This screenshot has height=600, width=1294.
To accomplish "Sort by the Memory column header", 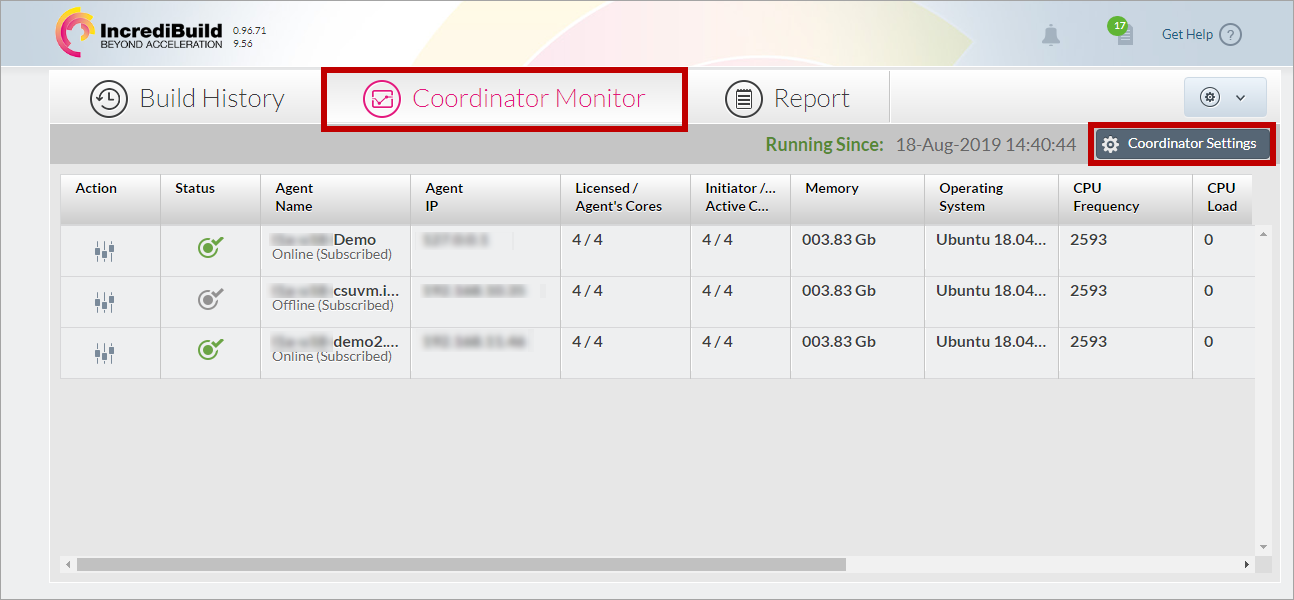I will (831, 188).
